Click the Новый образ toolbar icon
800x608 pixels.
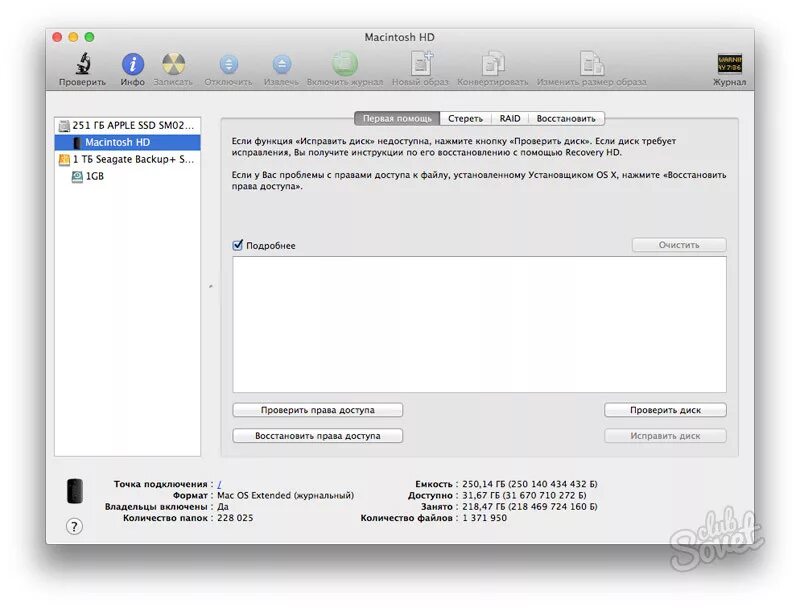pyautogui.click(x=421, y=64)
